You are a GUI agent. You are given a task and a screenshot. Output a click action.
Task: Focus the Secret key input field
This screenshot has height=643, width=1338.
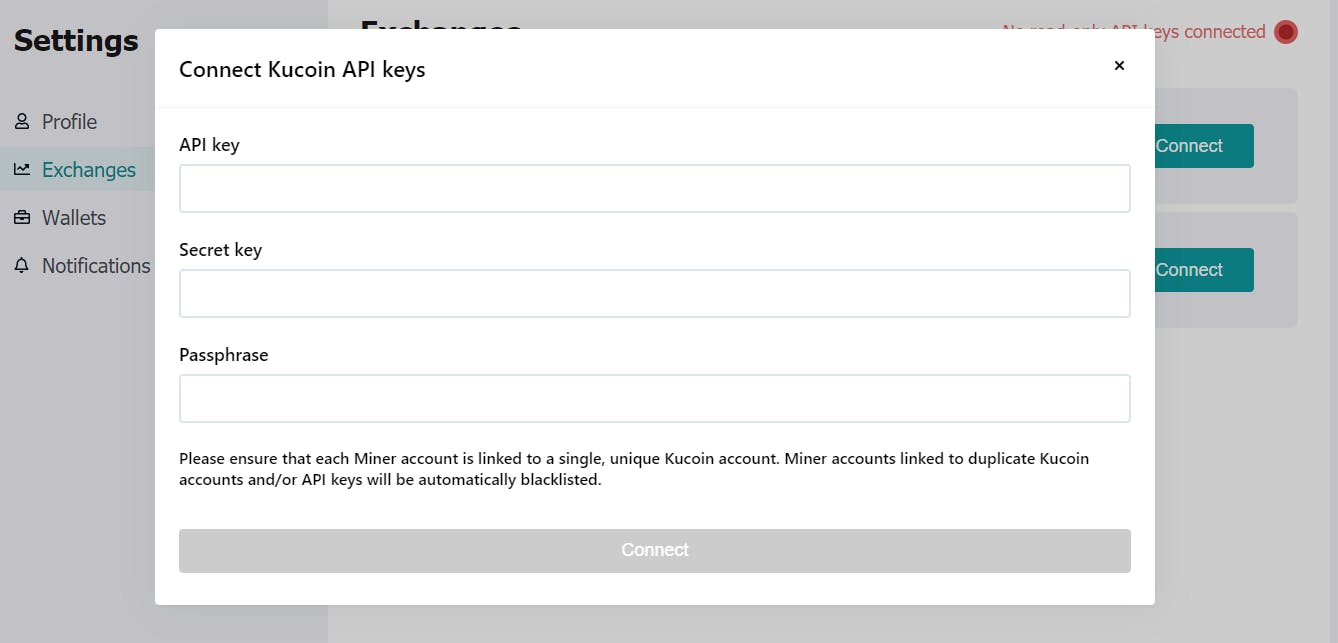click(x=655, y=294)
